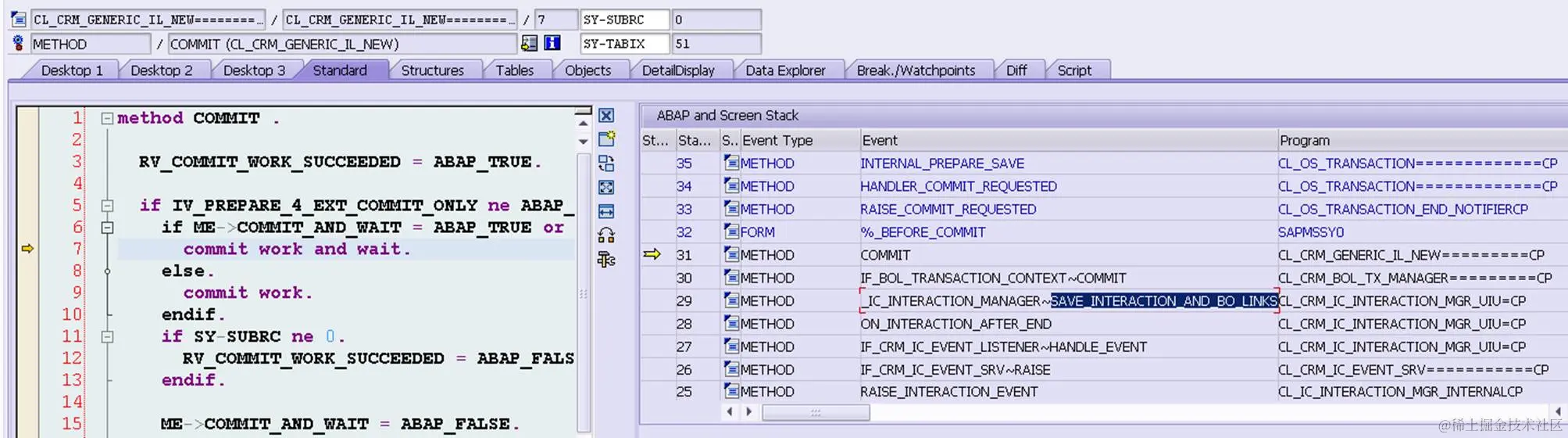Viewport: 1568px width, 438px height.
Task: Click %_BEFORE_COMMIT in the stack
Action: (923, 232)
